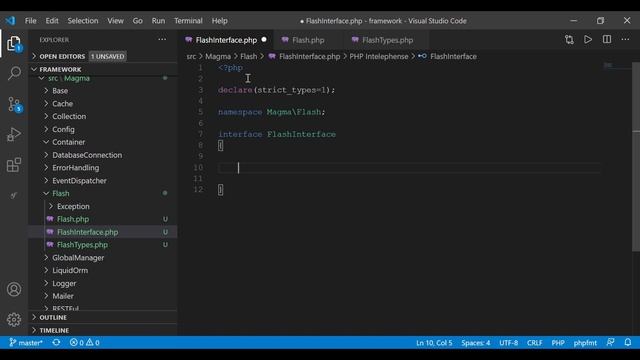Open the Run menu
Screen dimensions: 640x360
click(x=158, y=21)
